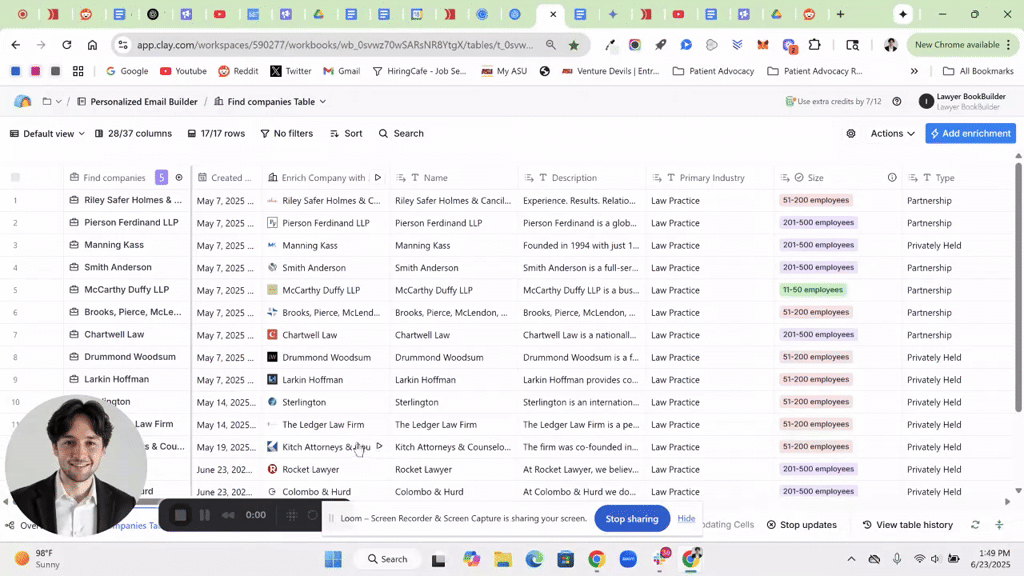Image resolution: width=1024 pixels, height=576 pixels.
Task: Click the help question mark icon
Action: click(897, 102)
